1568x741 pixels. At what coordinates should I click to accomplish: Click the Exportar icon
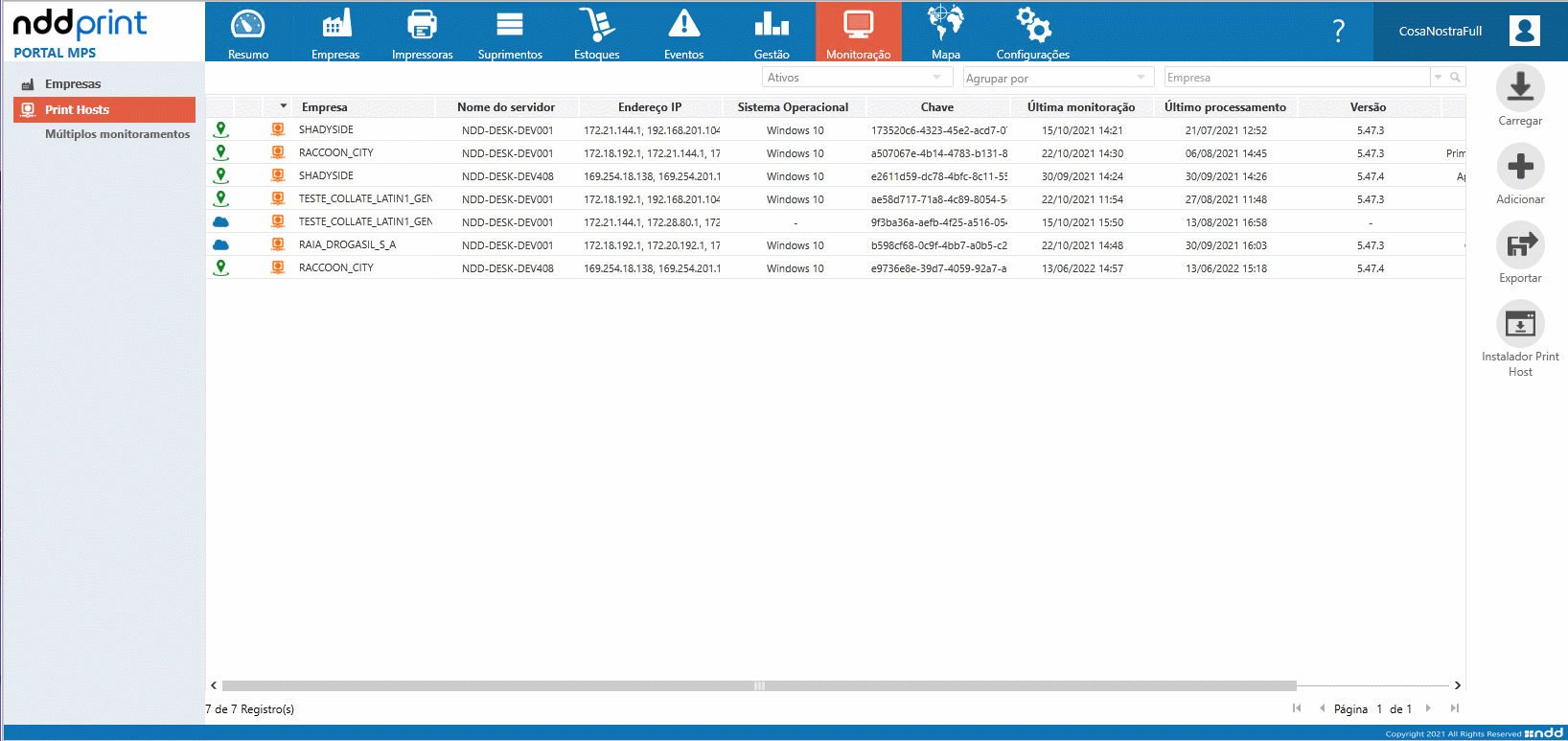pyautogui.click(x=1519, y=245)
